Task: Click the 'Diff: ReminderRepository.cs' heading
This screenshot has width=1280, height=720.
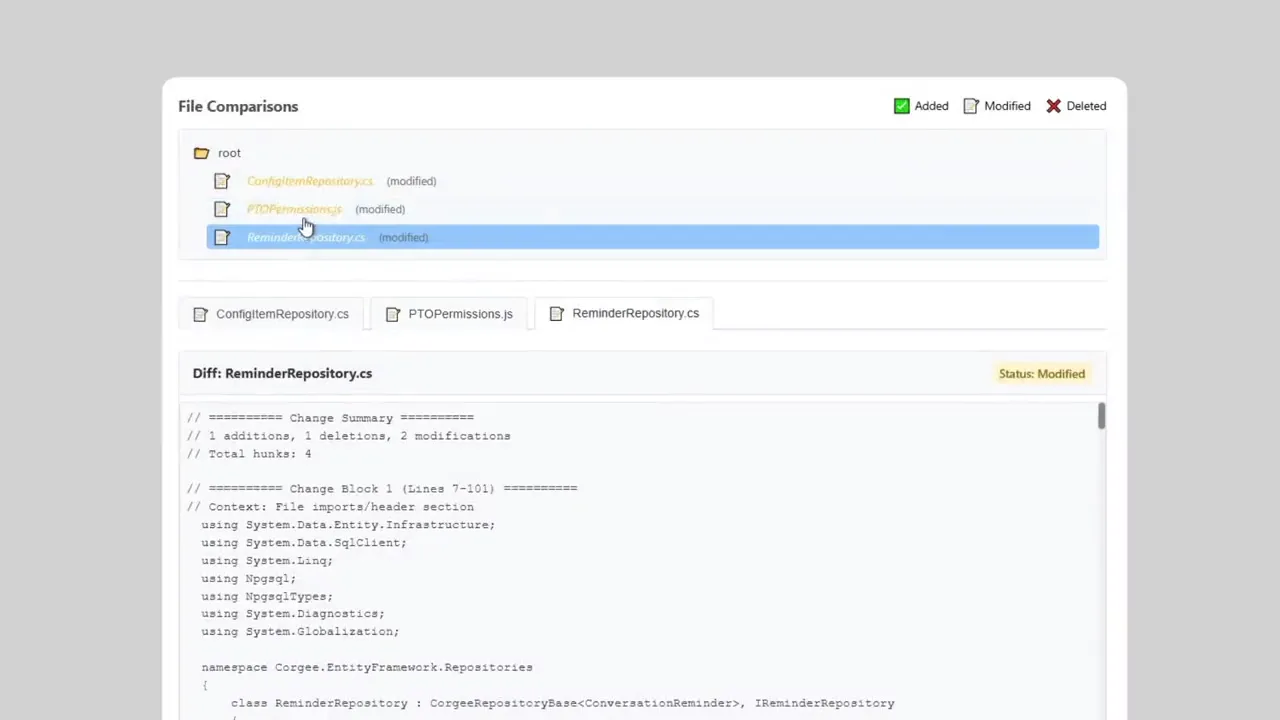Action: click(x=282, y=373)
